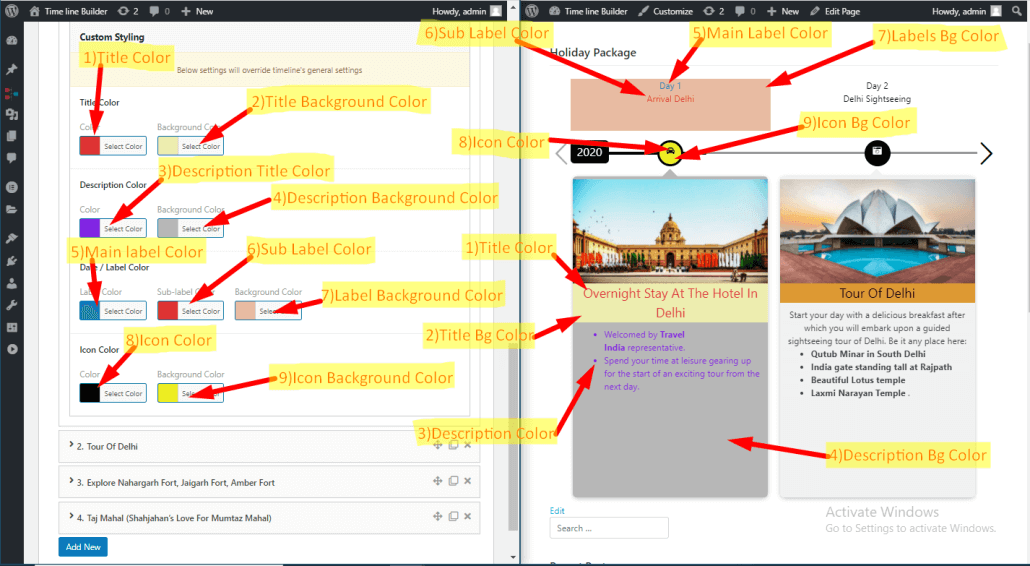The width and height of the screenshot is (1030, 566).
Task: Click the Add New button
Action: pyautogui.click(x=83, y=547)
